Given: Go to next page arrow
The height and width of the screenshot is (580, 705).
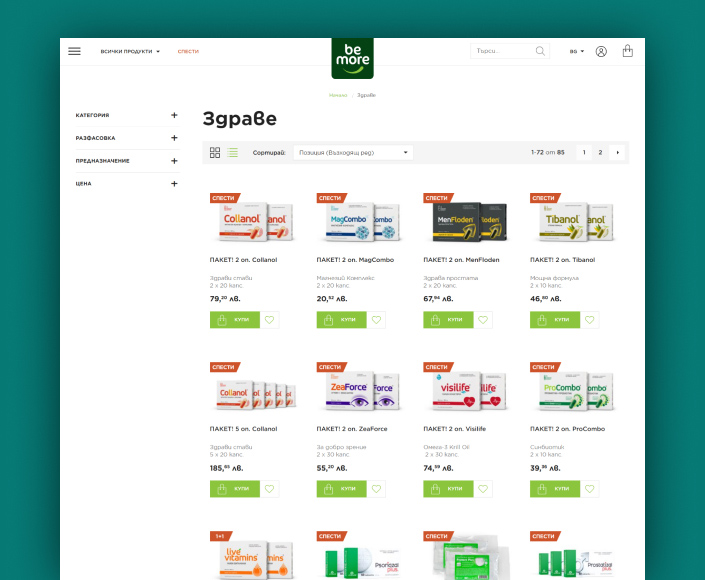Looking at the screenshot, I should (x=617, y=152).
